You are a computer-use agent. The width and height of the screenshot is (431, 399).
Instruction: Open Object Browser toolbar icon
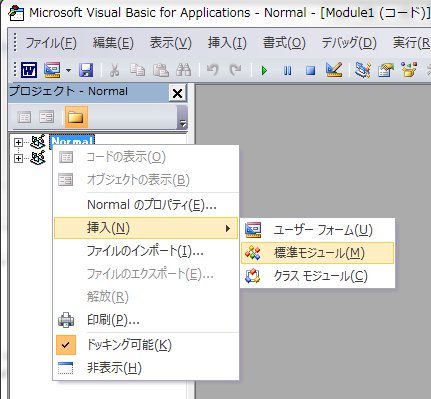pyautogui.click(x=409, y=70)
